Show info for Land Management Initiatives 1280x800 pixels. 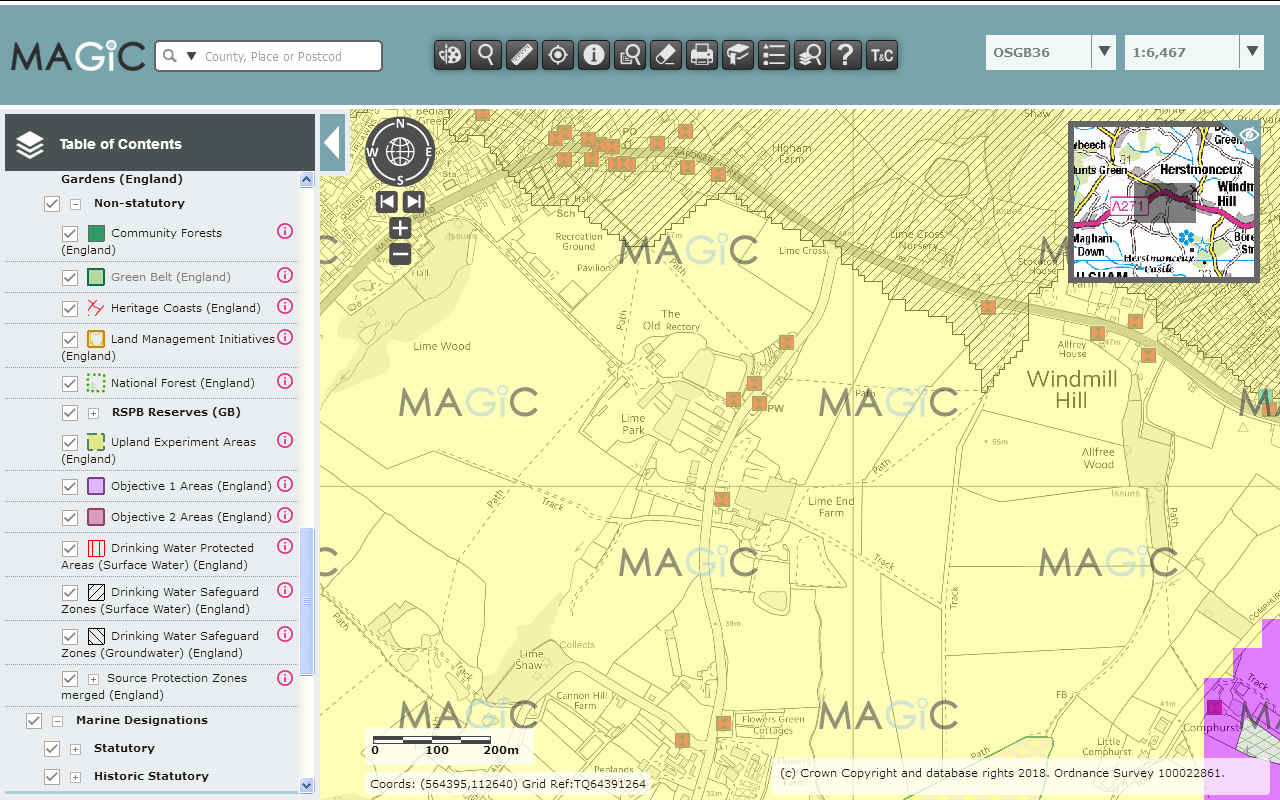coord(284,337)
